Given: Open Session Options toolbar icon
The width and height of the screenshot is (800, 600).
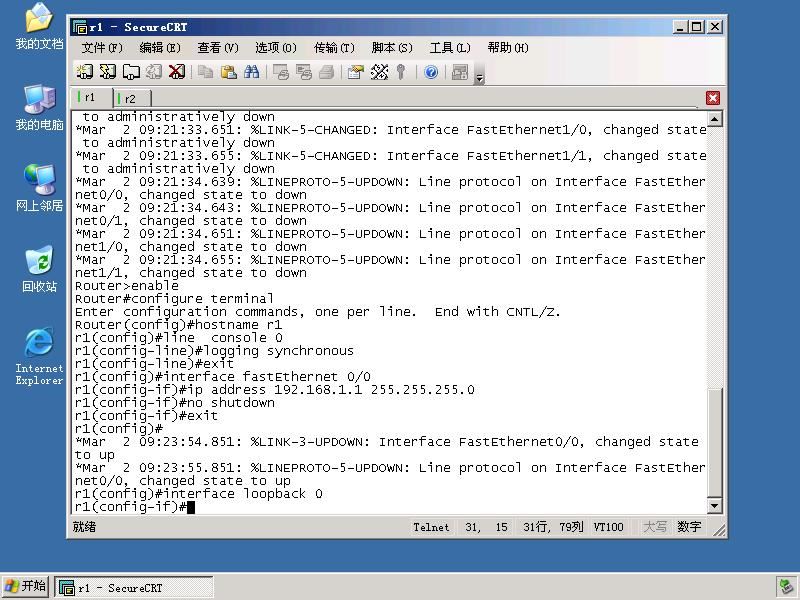Looking at the screenshot, I should click(x=356, y=72).
